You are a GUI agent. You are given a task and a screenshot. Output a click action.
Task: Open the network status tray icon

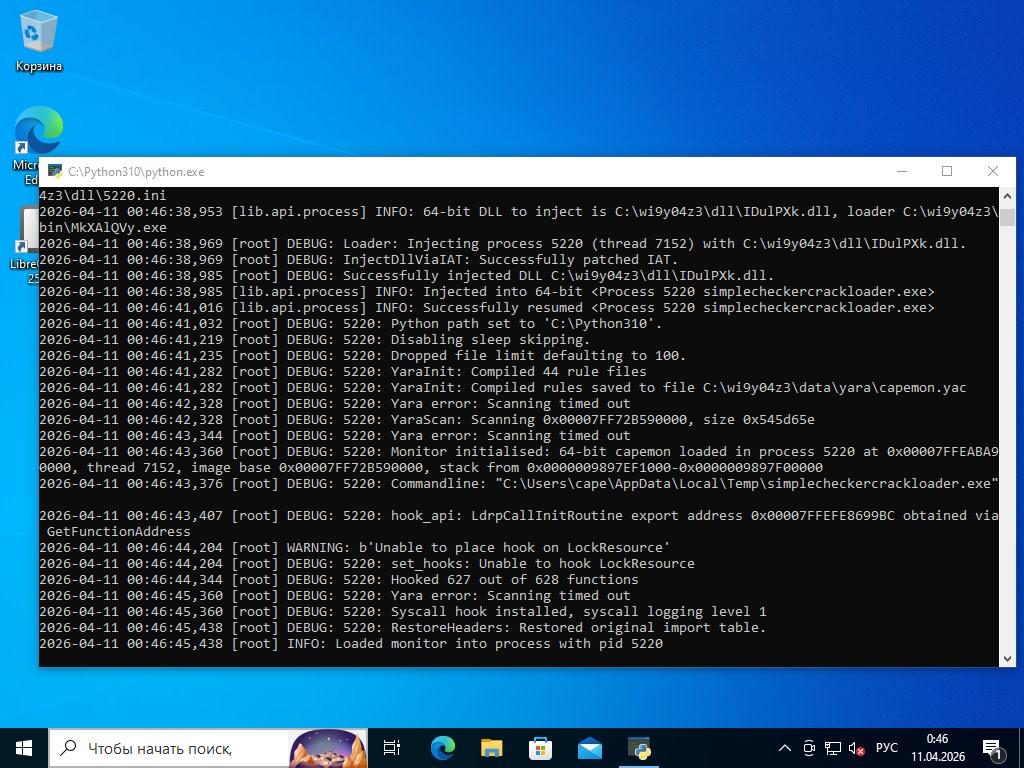833,748
